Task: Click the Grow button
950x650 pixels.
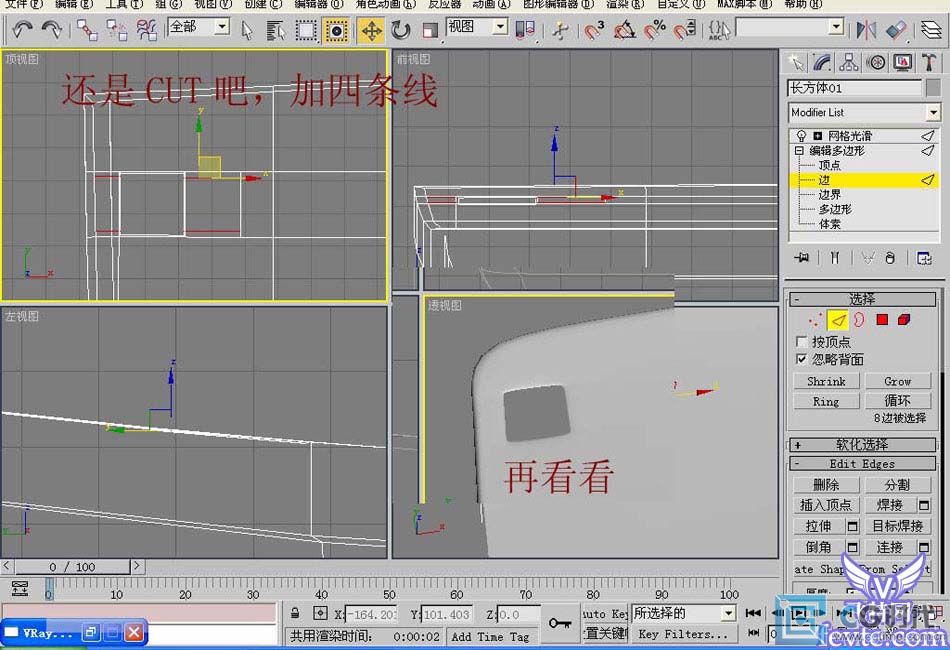Action: (x=897, y=381)
